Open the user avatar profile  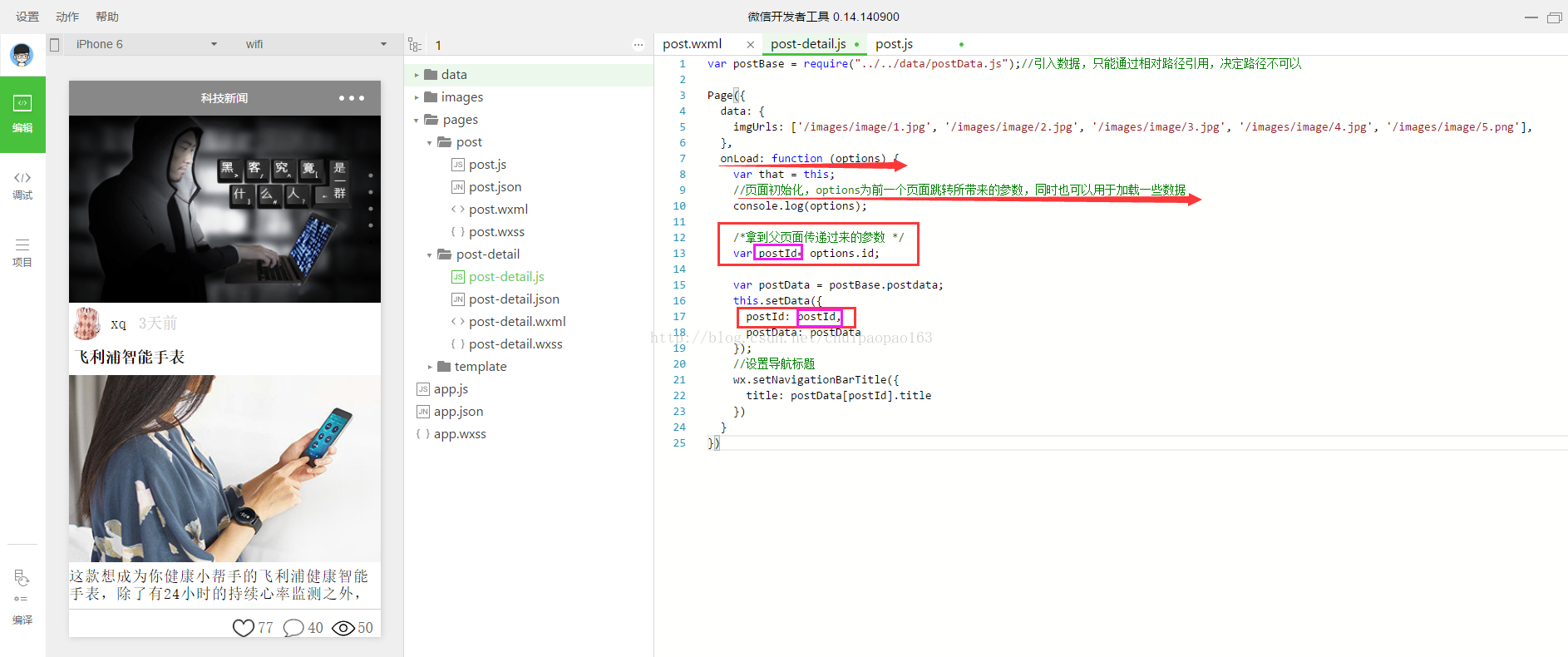pyautogui.click(x=22, y=55)
